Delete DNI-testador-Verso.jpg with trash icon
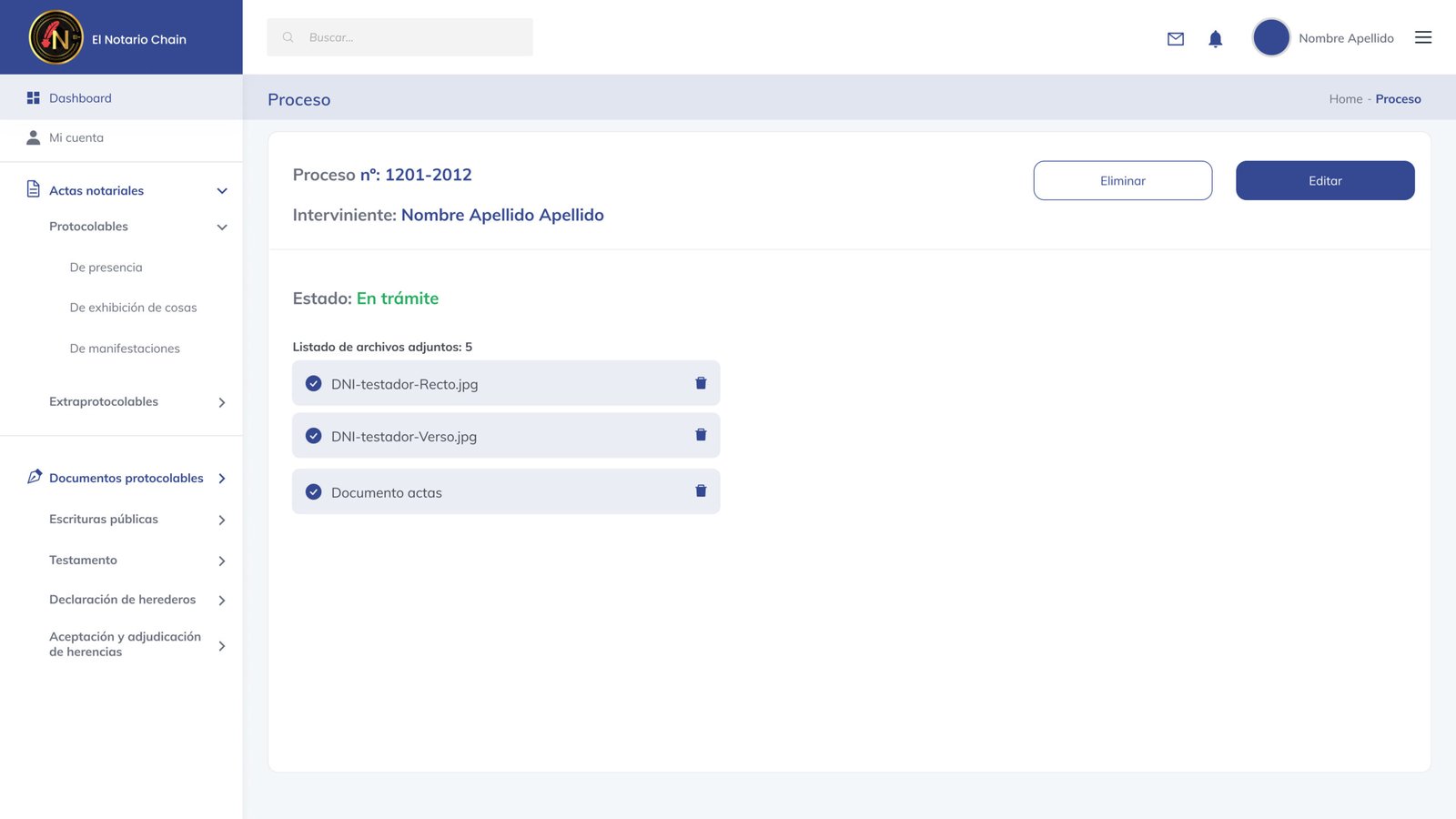 [x=701, y=435]
